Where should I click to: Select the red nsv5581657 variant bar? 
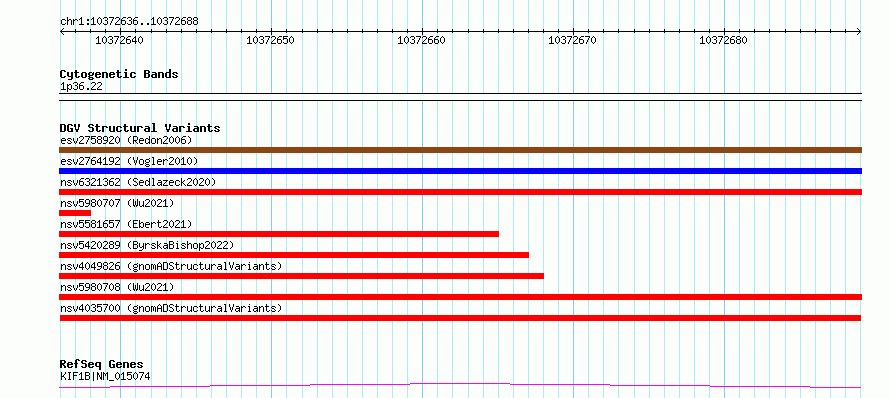click(x=279, y=234)
